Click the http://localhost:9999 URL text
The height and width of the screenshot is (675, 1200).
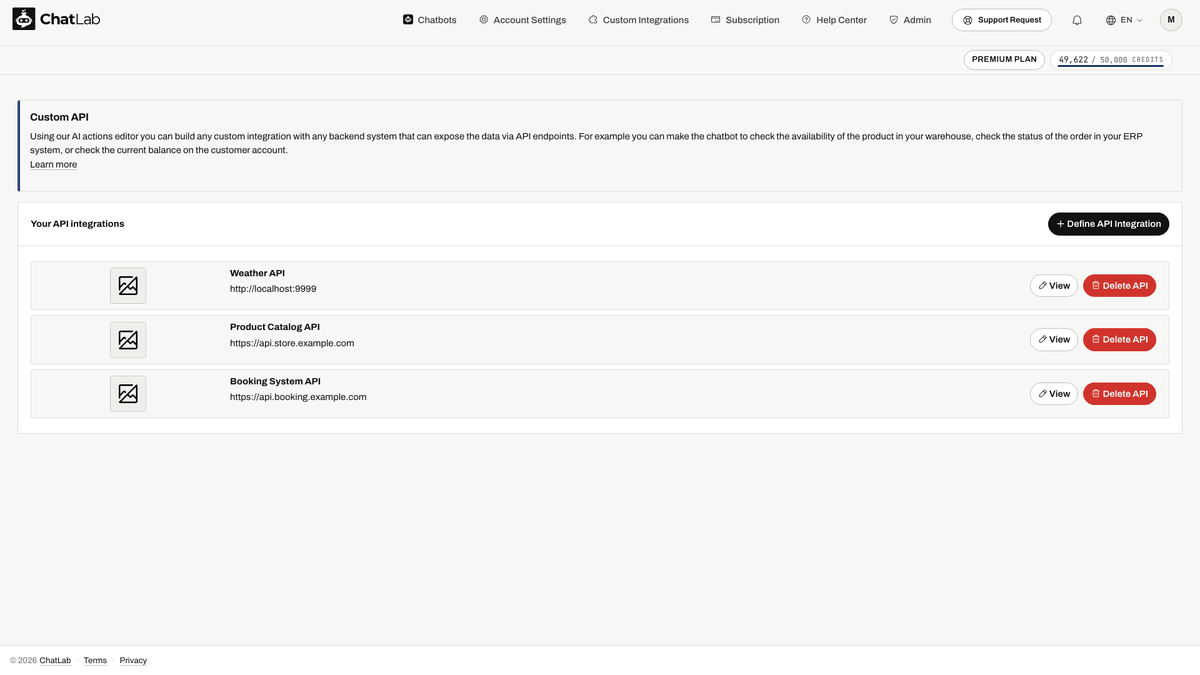tap(273, 289)
